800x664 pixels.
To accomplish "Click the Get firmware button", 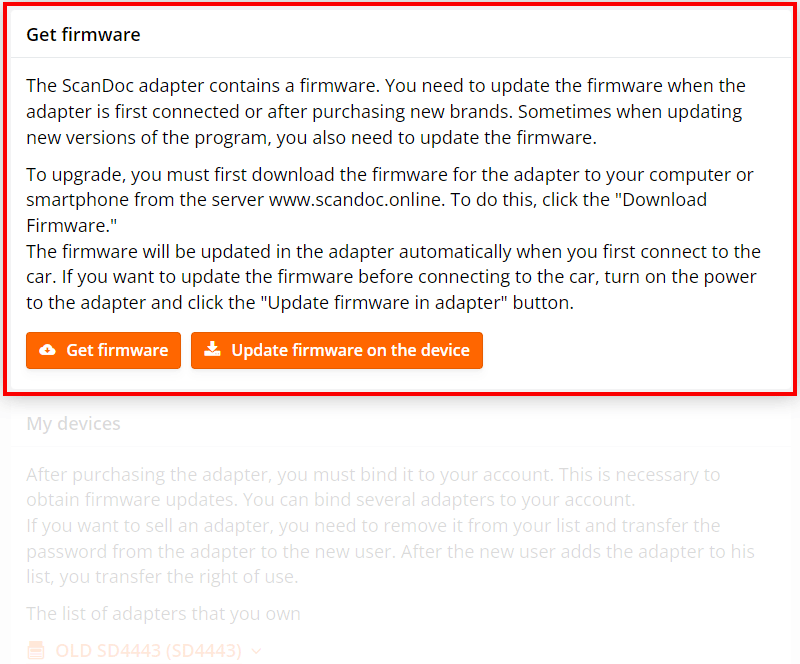I will tap(103, 350).
